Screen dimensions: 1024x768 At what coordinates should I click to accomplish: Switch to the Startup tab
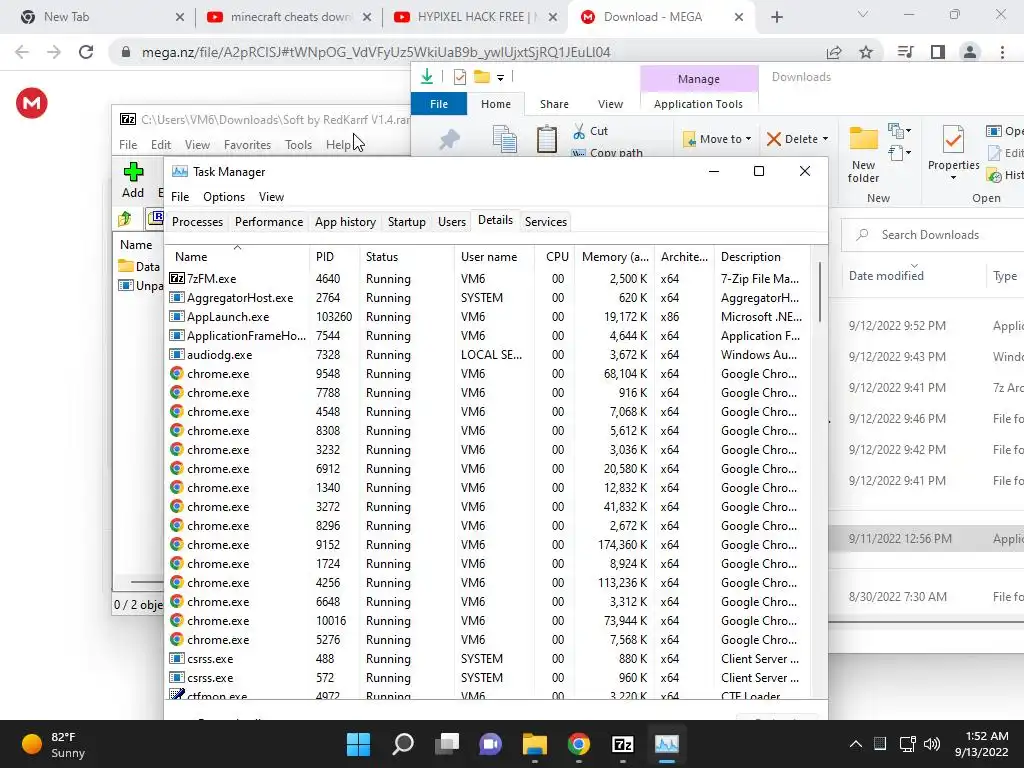(406, 222)
